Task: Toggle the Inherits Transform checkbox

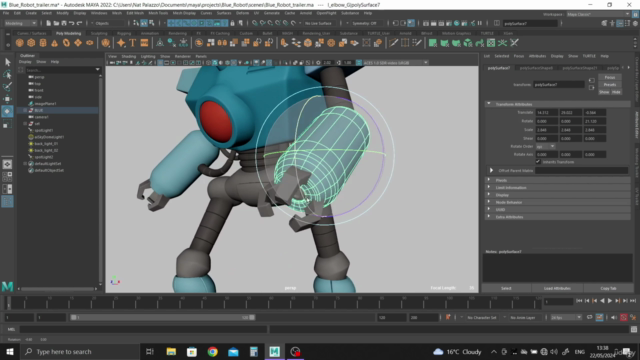Action: click(538, 162)
